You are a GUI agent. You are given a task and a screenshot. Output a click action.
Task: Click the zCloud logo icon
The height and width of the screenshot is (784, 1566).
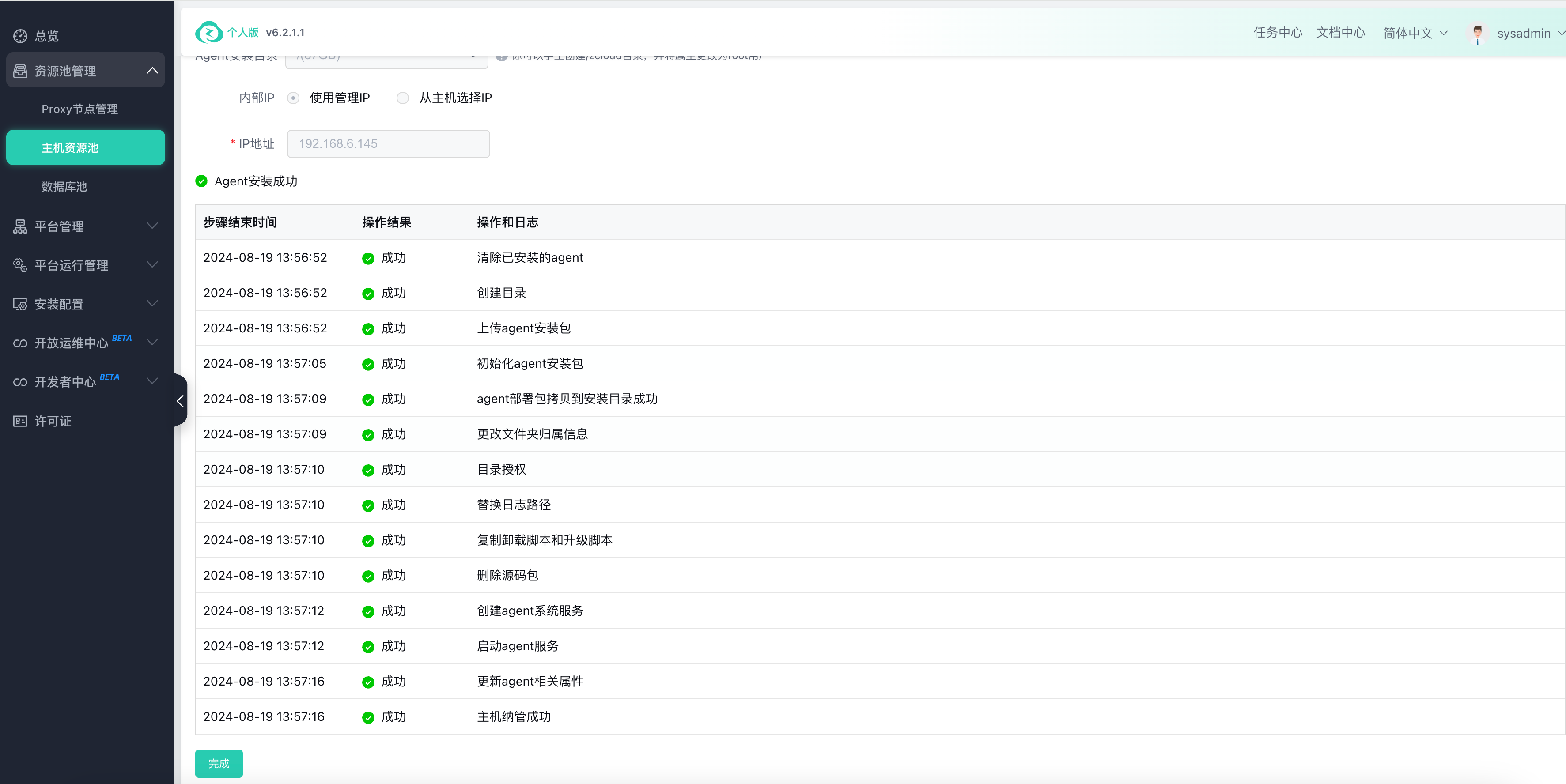[x=209, y=32]
